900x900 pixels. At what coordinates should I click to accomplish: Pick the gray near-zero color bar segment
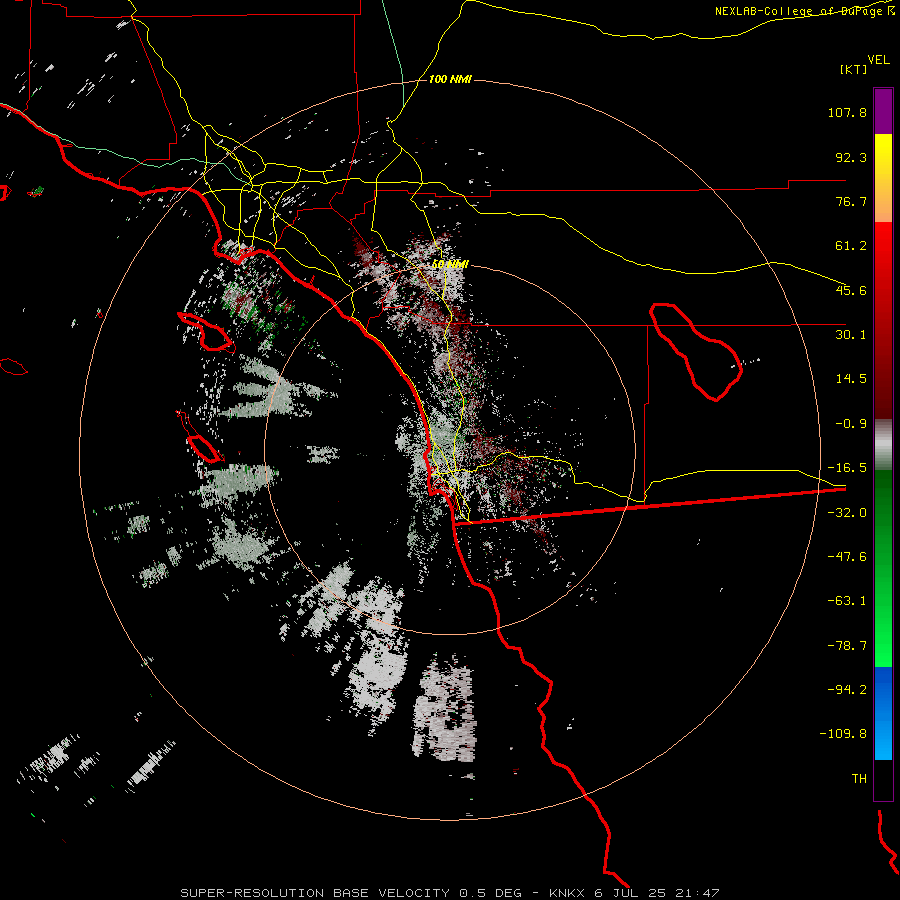tap(883, 444)
